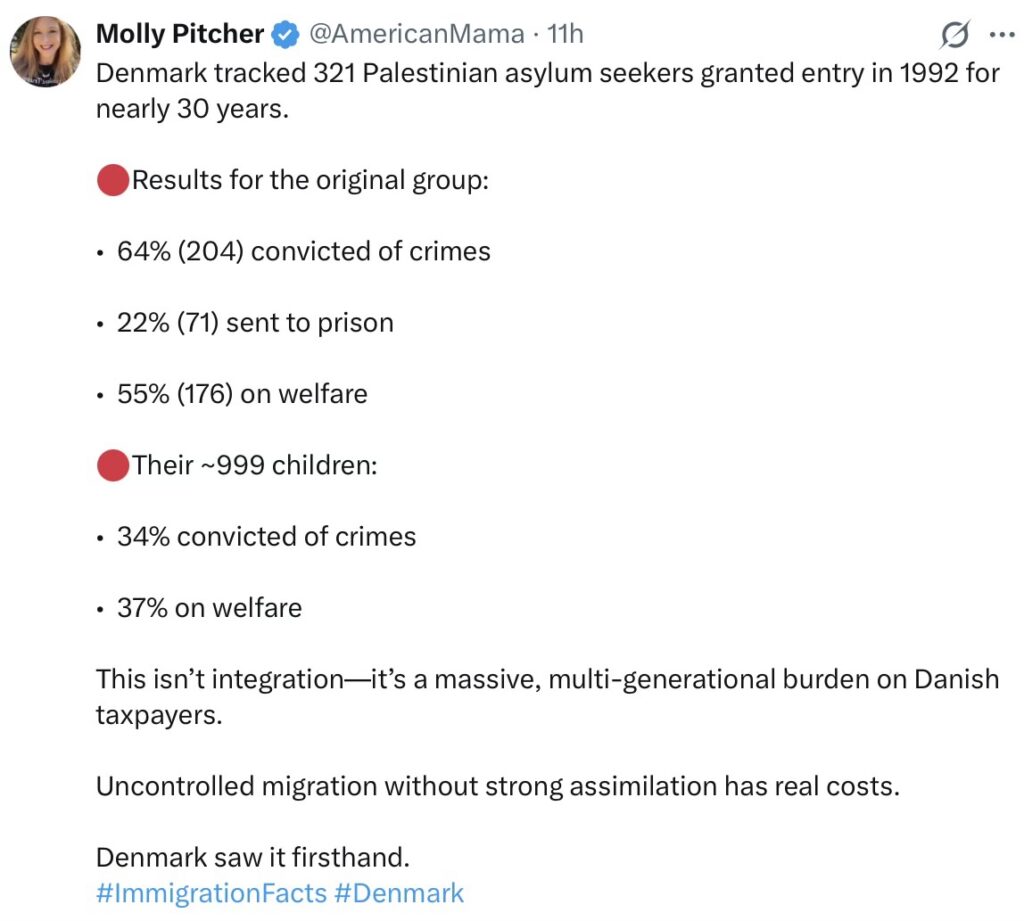Open the @AmericanMama handle
Screen dimensions: 1024x921
[416, 34]
